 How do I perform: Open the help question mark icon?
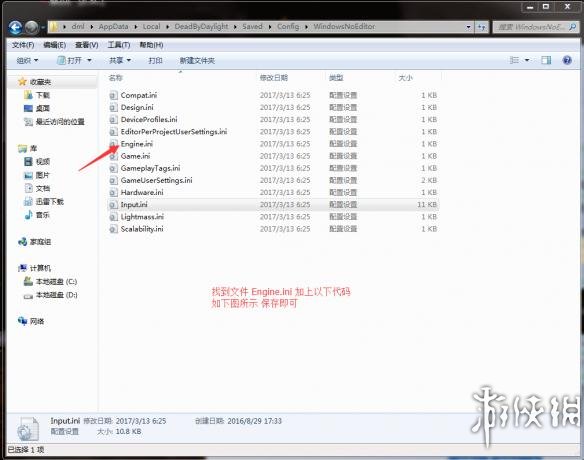tap(567, 60)
